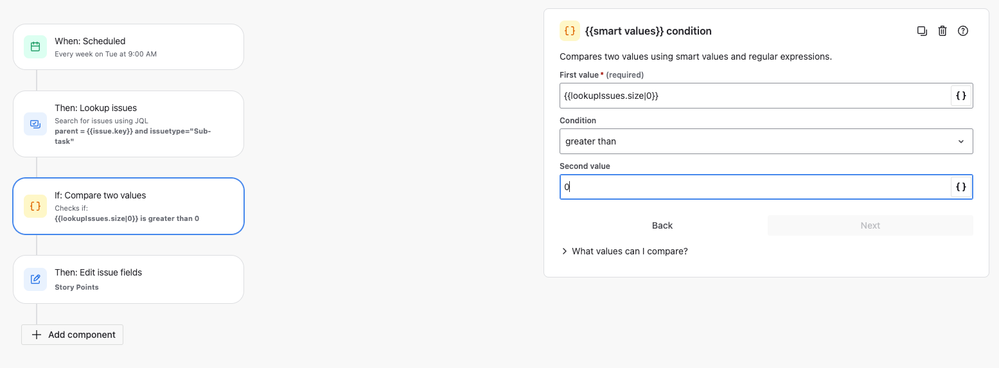This screenshot has width=999, height=368.
Task: Select the 'Then: Lookup issues' component
Action: 128,124
